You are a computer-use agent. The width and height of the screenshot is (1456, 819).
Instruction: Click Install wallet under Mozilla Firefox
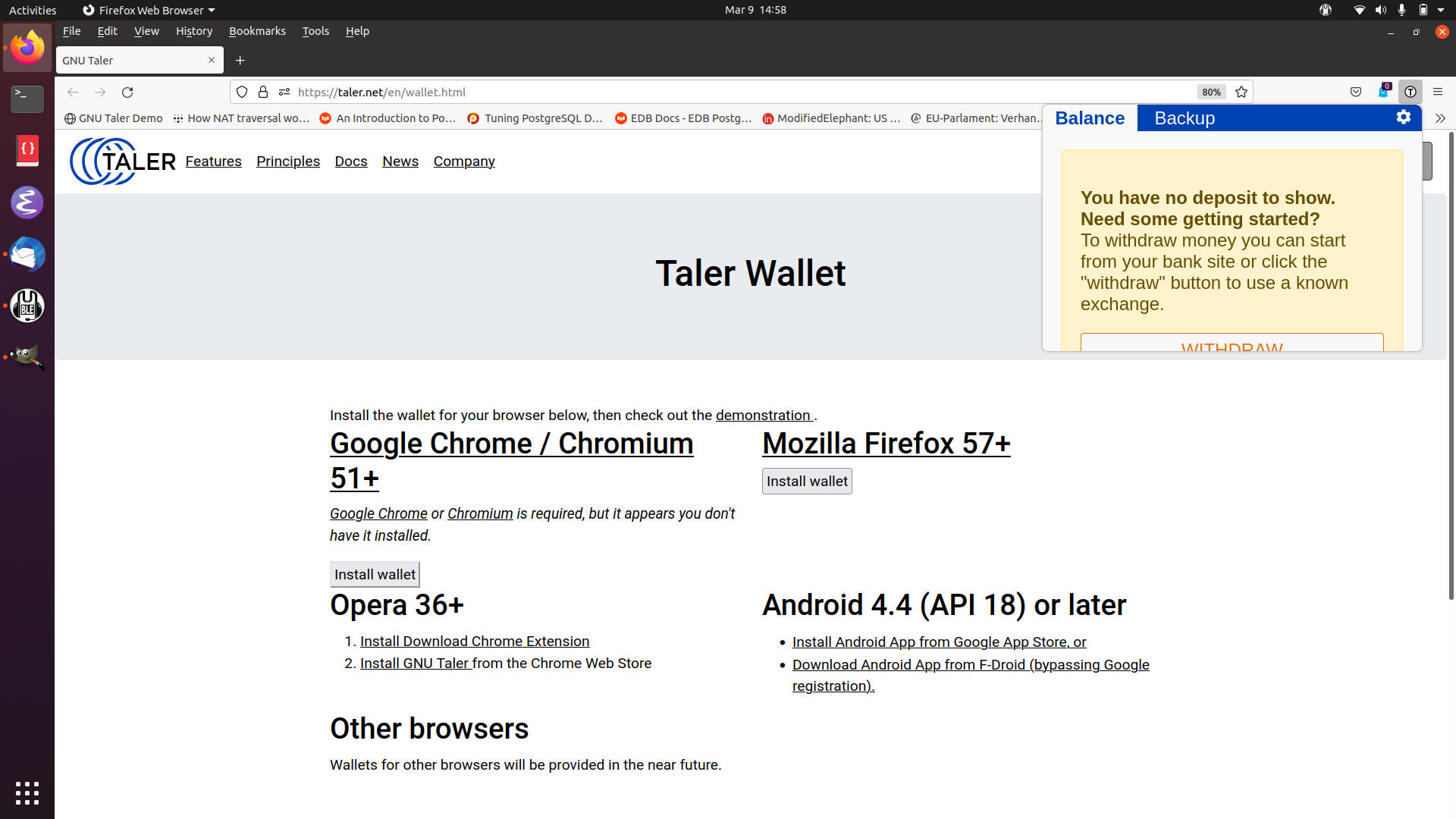[806, 482]
